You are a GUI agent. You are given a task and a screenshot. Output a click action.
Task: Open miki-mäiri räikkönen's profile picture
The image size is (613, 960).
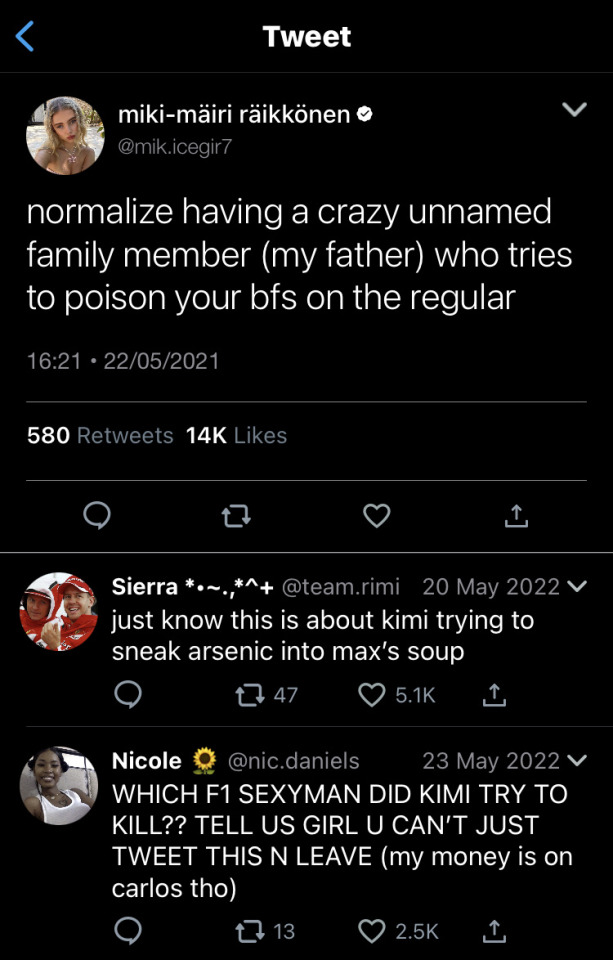click(x=65, y=136)
